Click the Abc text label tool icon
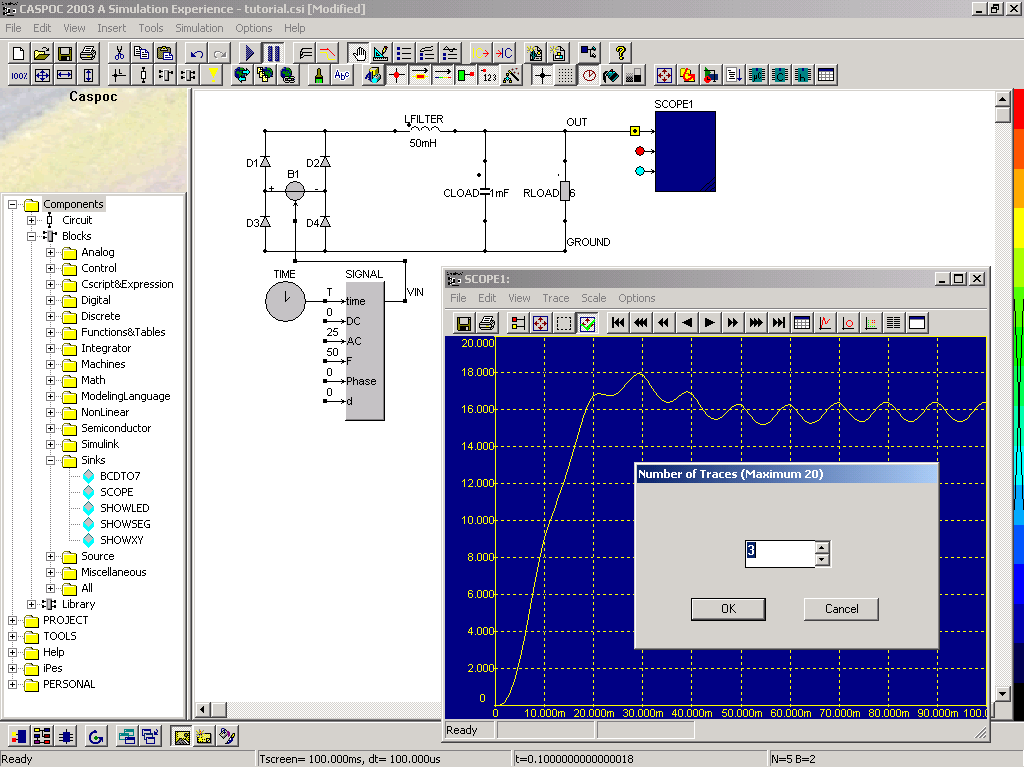The image size is (1024, 768). tap(342, 76)
